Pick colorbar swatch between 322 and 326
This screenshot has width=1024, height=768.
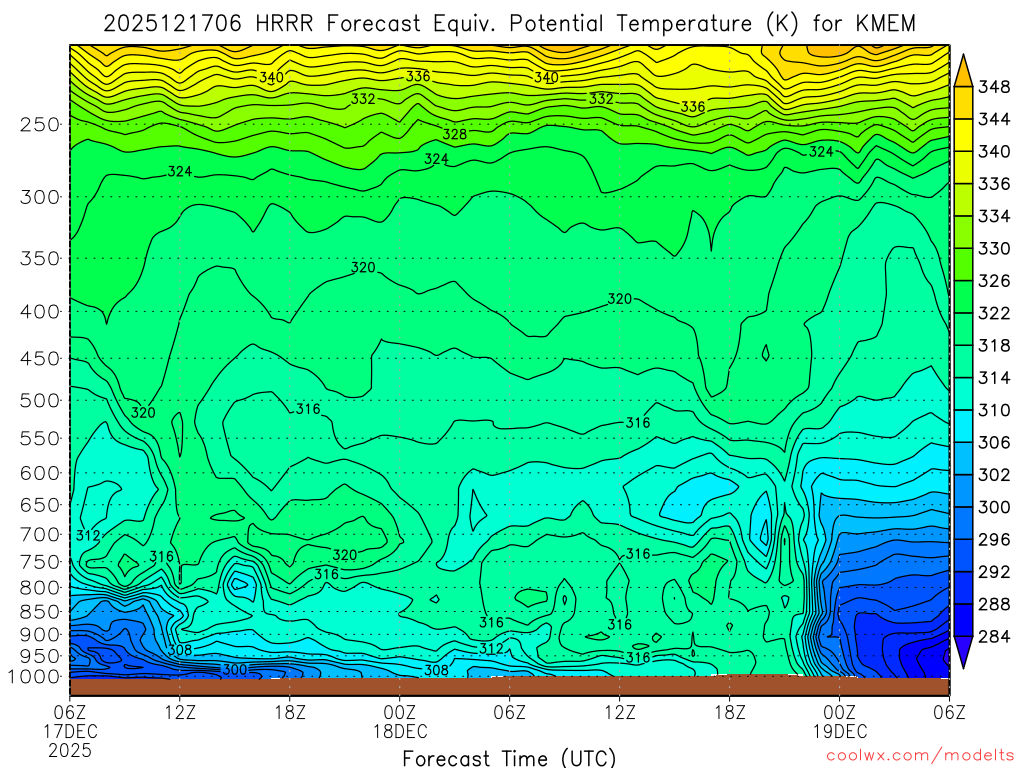pos(963,297)
